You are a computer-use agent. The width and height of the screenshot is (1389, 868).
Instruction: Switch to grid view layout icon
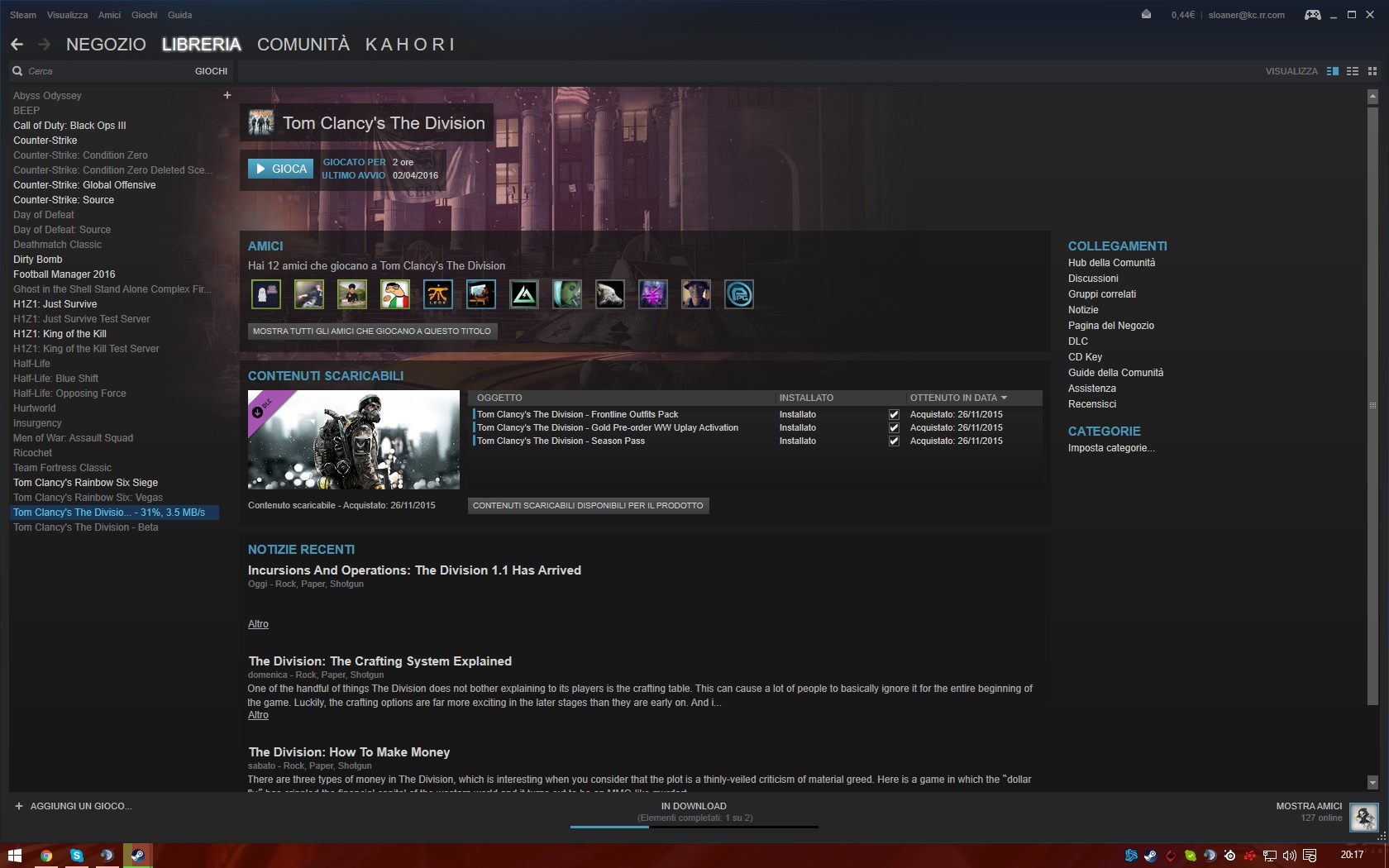[1372, 71]
